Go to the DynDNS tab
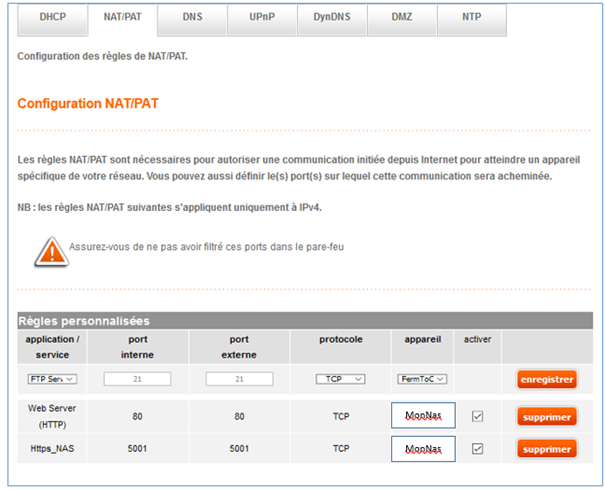The height and width of the screenshot is (490, 605). coord(331,18)
